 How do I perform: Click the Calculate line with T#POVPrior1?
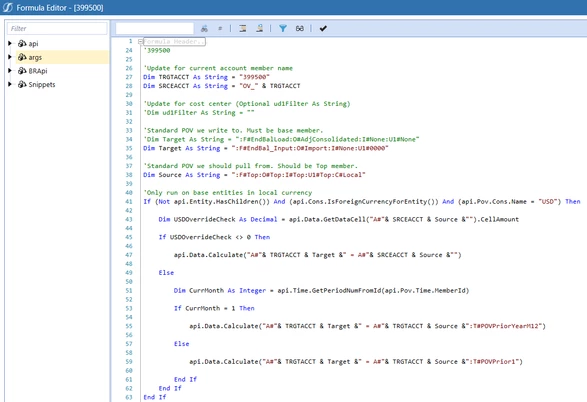pyautogui.click(x=356, y=362)
